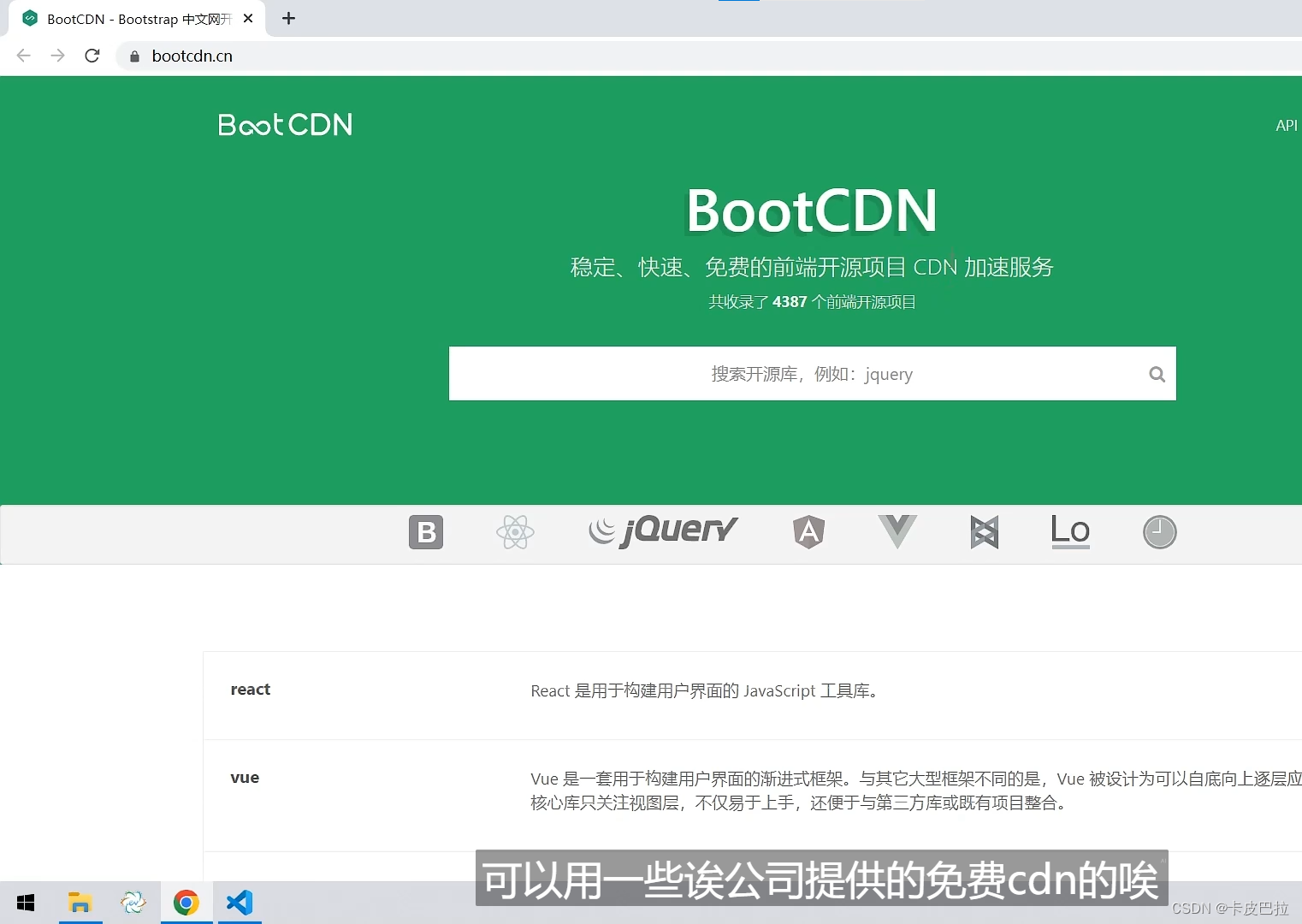Select the BootCDN - Bootstrap tab
The image size is (1302, 924).
(137, 19)
